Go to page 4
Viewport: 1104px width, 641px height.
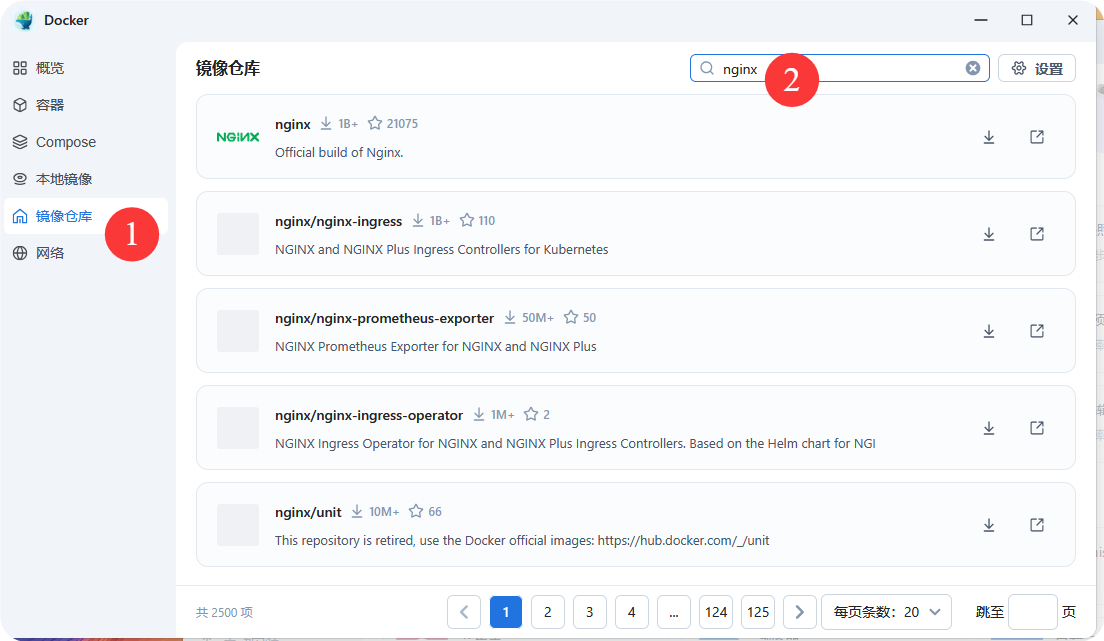pyautogui.click(x=632, y=612)
